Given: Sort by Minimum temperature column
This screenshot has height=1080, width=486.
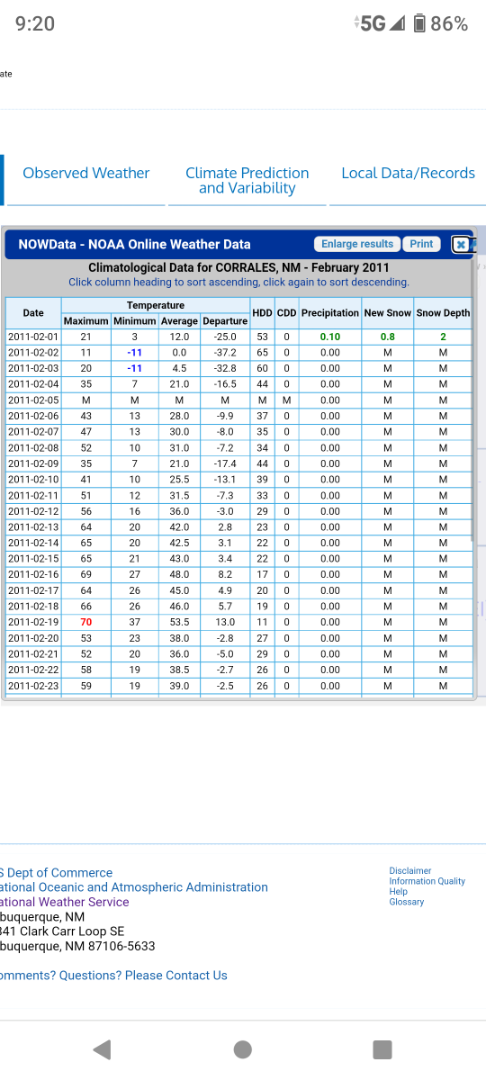Looking at the screenshot, I should pyautogui.click(x=135, y=321).
